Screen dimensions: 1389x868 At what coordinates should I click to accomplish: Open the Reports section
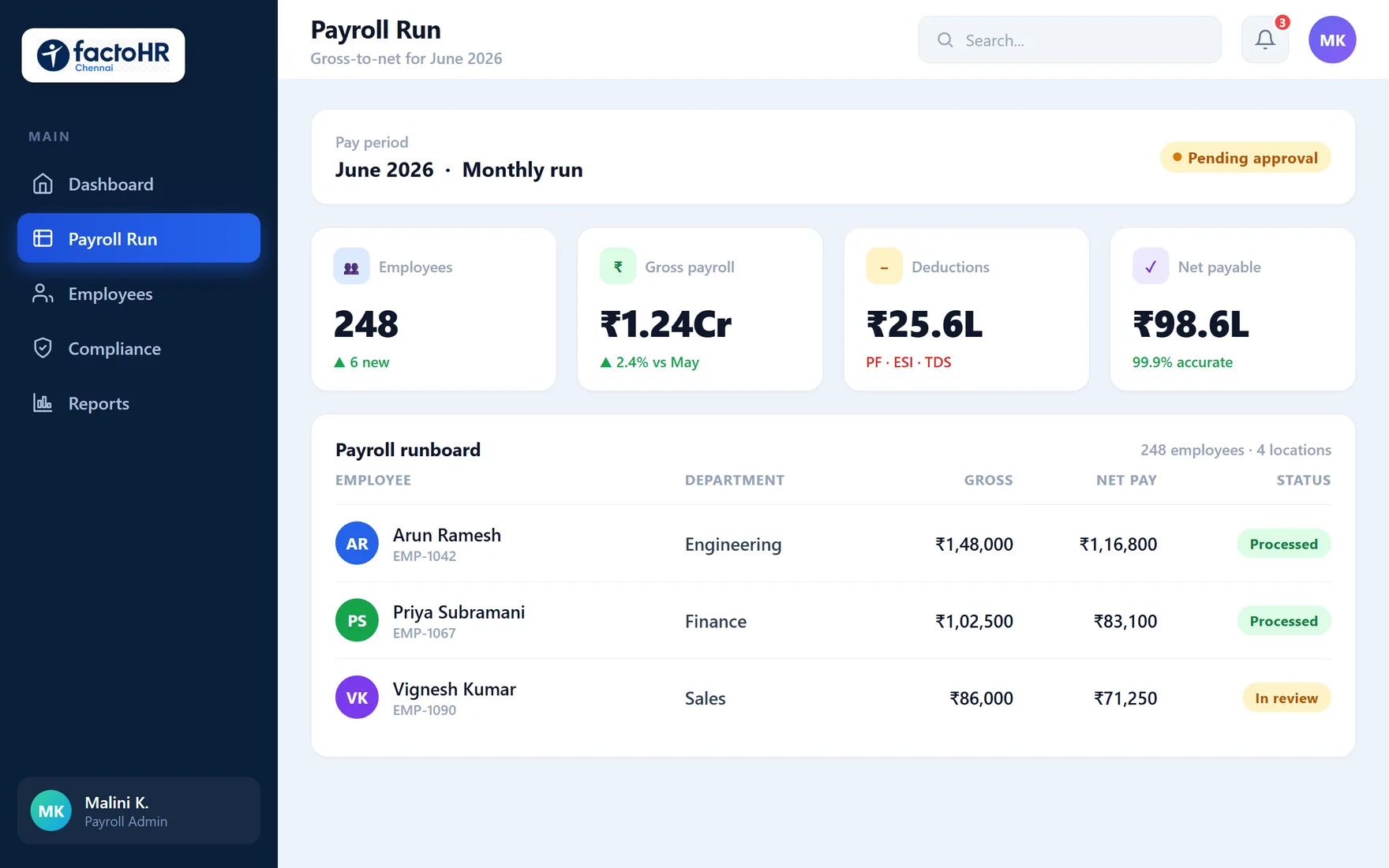[139, 403]
